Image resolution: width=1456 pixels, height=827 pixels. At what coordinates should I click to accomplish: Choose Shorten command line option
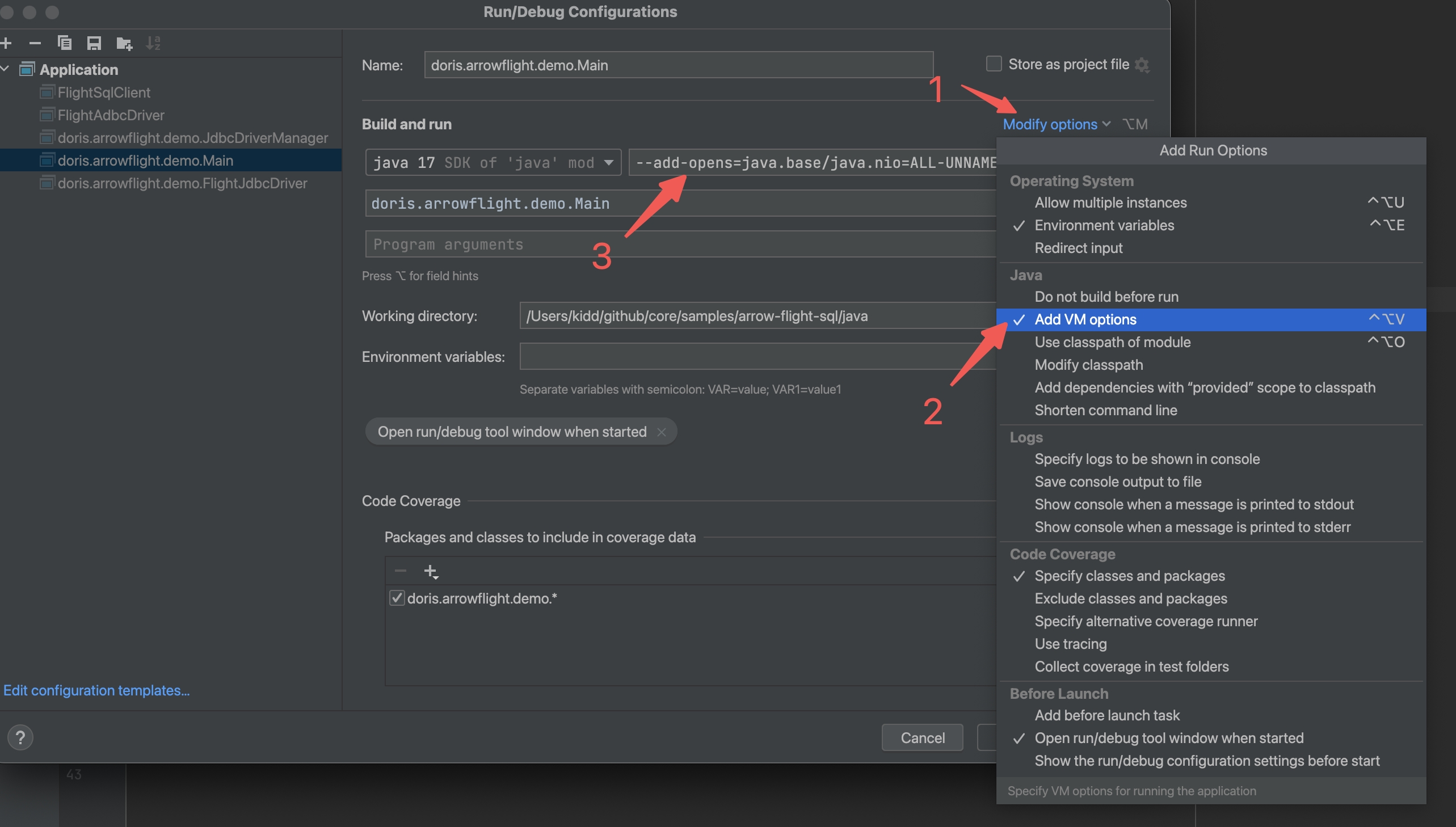(1105, 410)
